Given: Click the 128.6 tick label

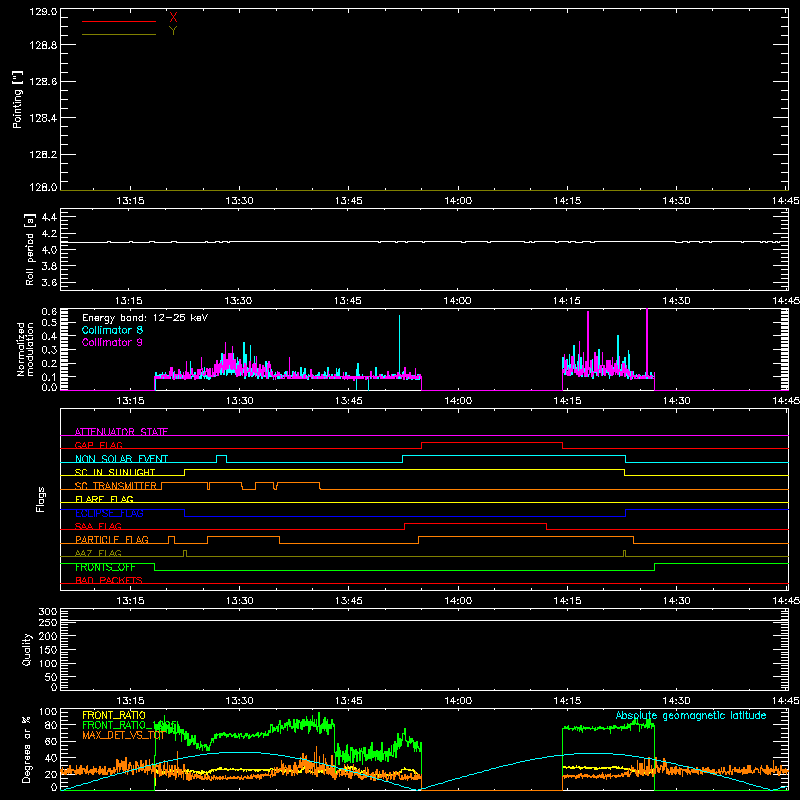Looking at the screenshot, I should click(x=43, y=82).
